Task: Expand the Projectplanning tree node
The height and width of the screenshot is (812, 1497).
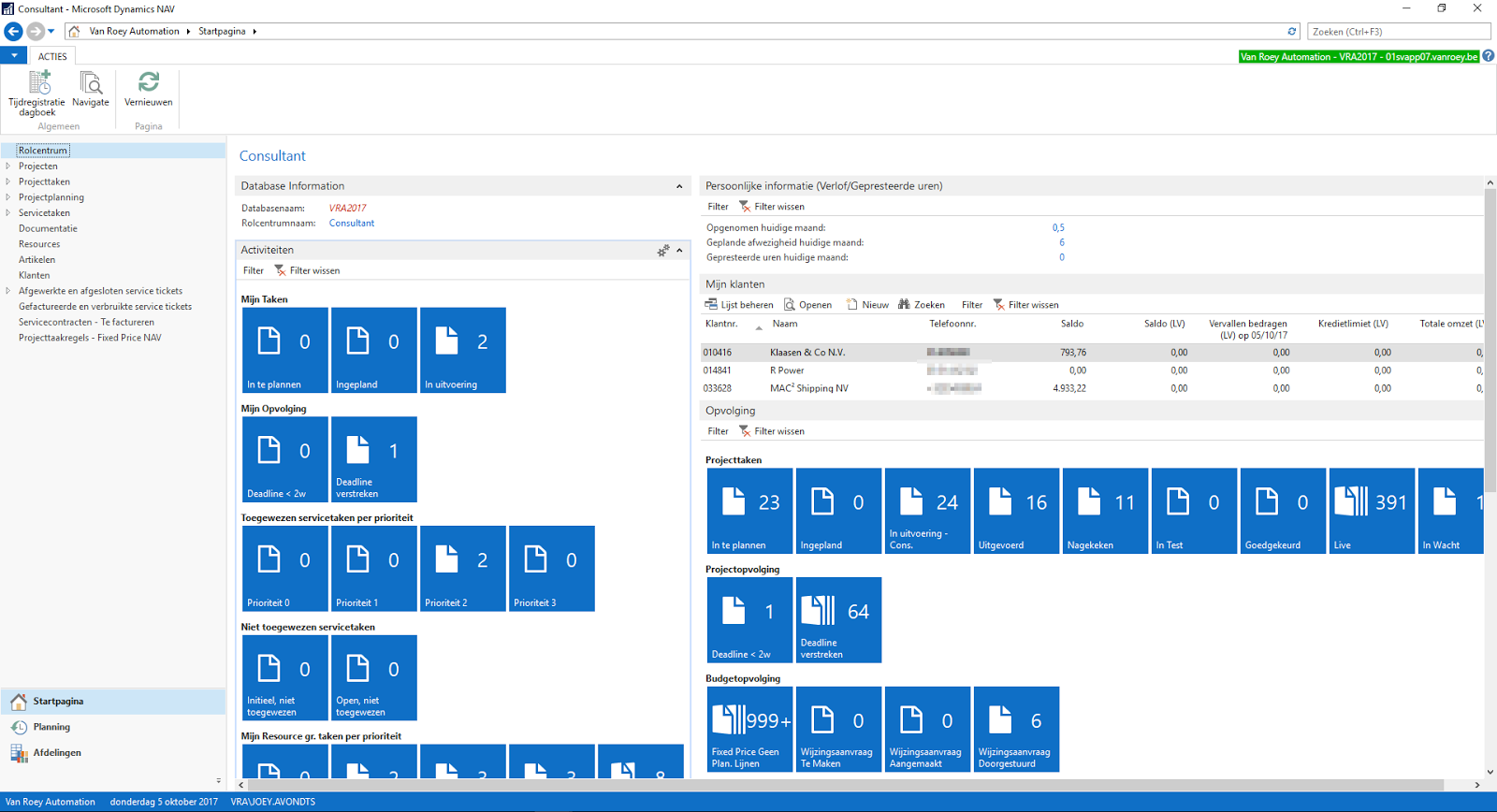Action: coord(8,197)
